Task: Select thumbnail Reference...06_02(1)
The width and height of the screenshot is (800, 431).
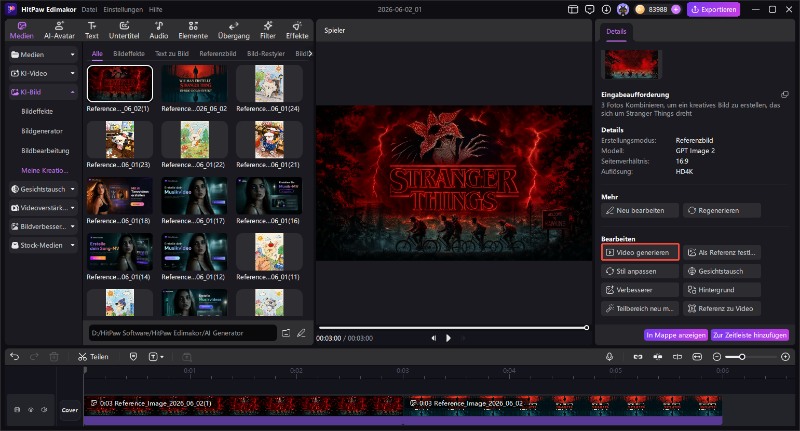Action: pos(120,83)
